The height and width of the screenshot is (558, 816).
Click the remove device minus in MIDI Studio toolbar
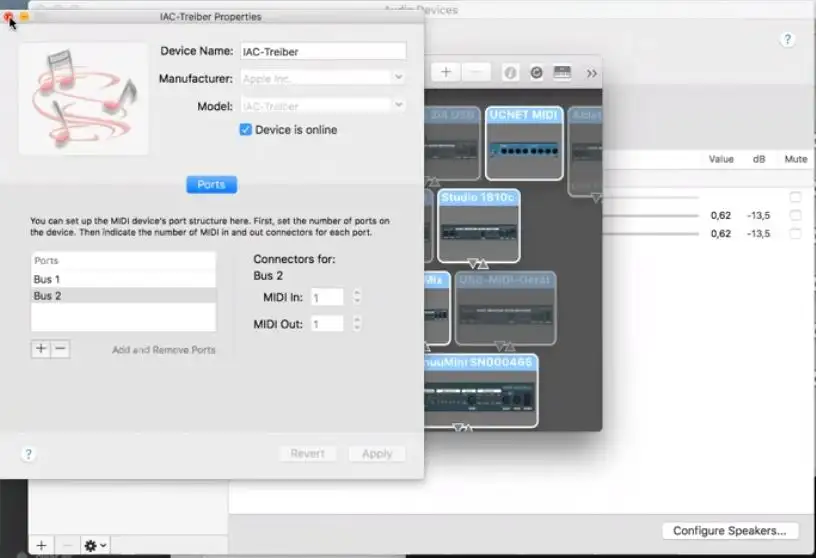point(476,72)
